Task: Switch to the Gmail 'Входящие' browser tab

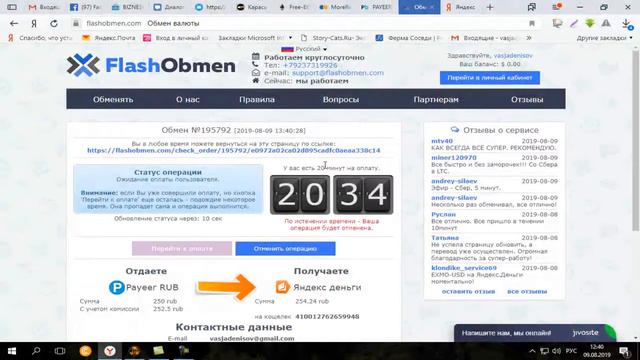Action: click(x=44, y=7)
